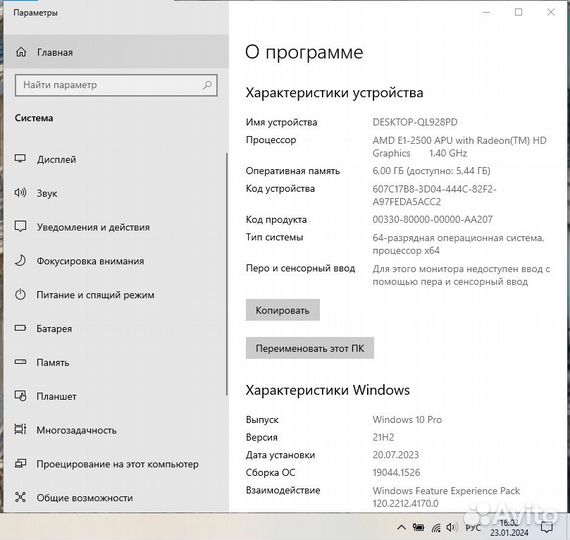Viewport: 570px width, 540px height.
Task: Click the battery icon in system tray
Action: (x=418, y=527)
